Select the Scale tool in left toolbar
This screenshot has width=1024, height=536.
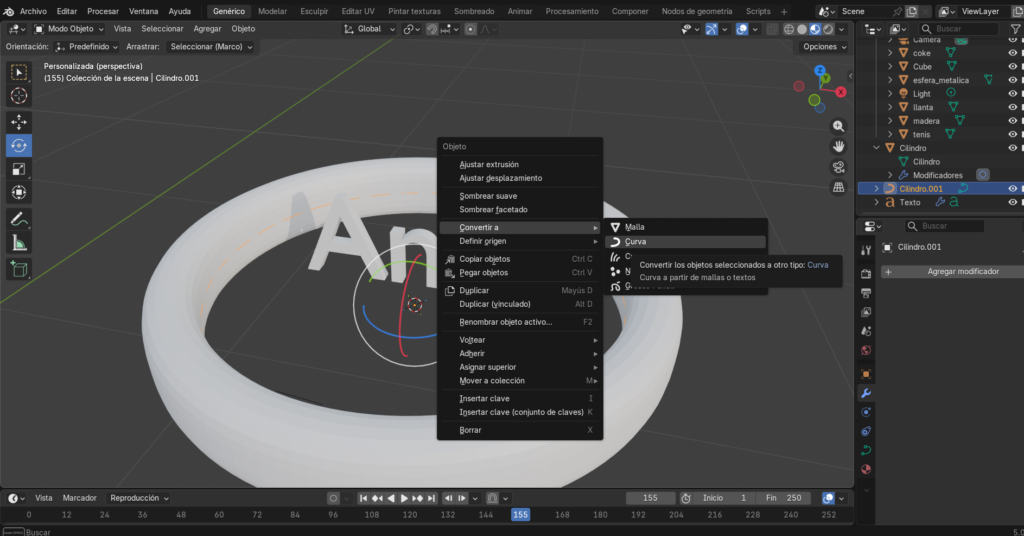point(19,169)
